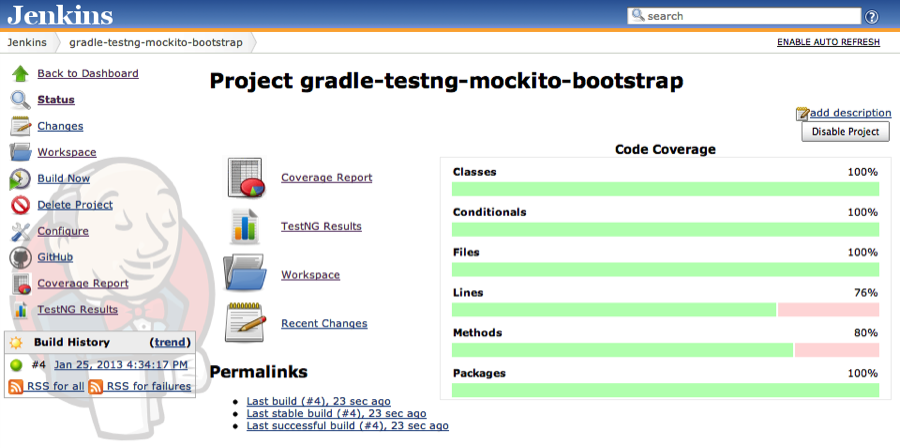Screen dimensions: 900x448
Task: Open the Recent Changes link
Action: [324, 324]
